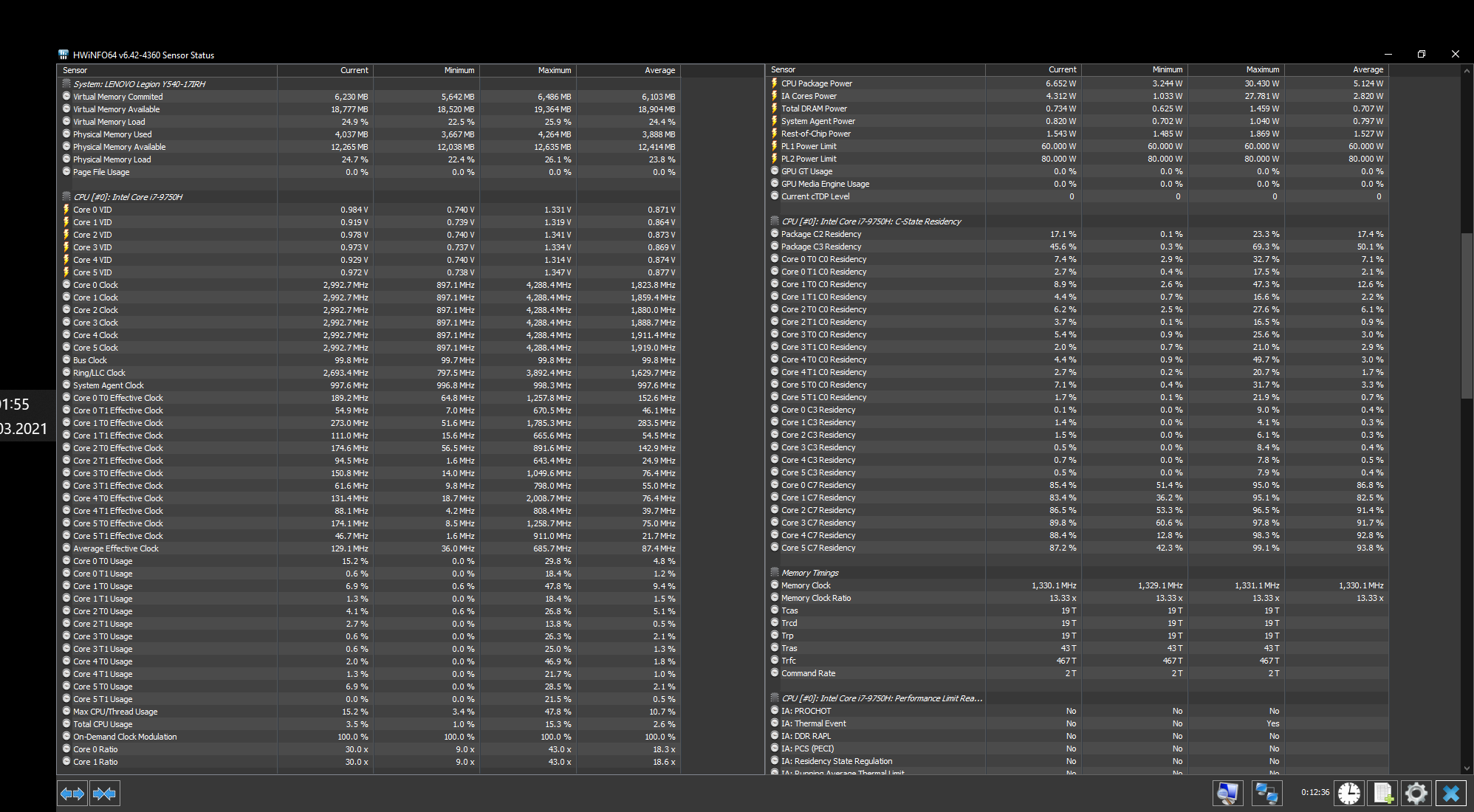Image resolution: width=1474 pixels, height=812 pixels.
Task: Select the 'IA: Residency State Regulation' row
Action: (x=1077, y=761)
